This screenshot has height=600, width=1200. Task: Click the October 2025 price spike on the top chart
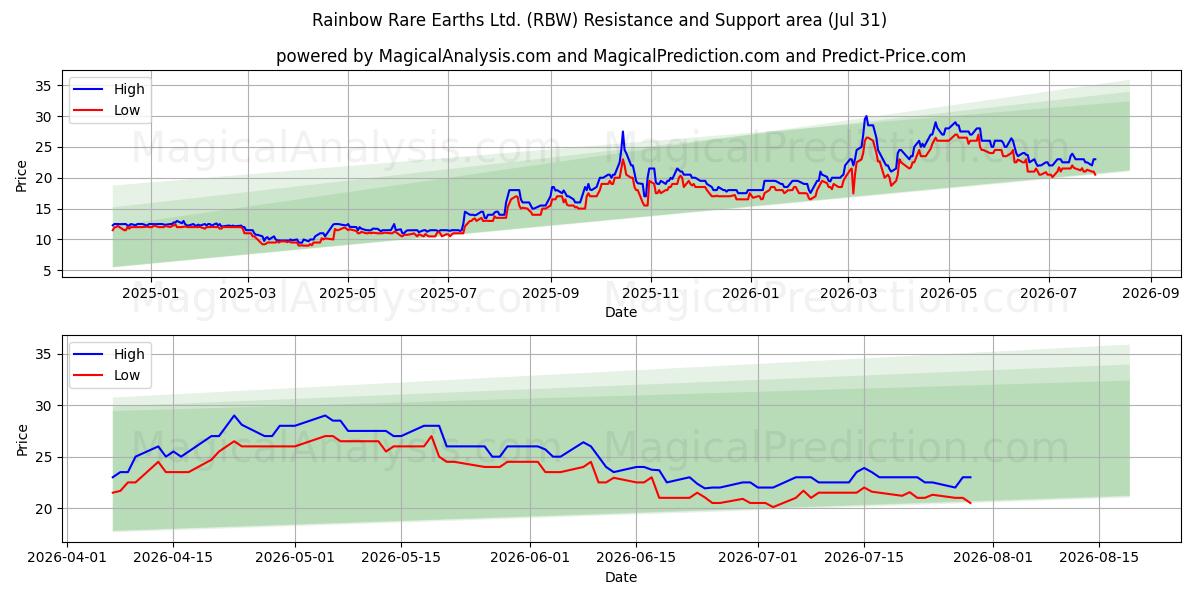click(x=623, y=132)
